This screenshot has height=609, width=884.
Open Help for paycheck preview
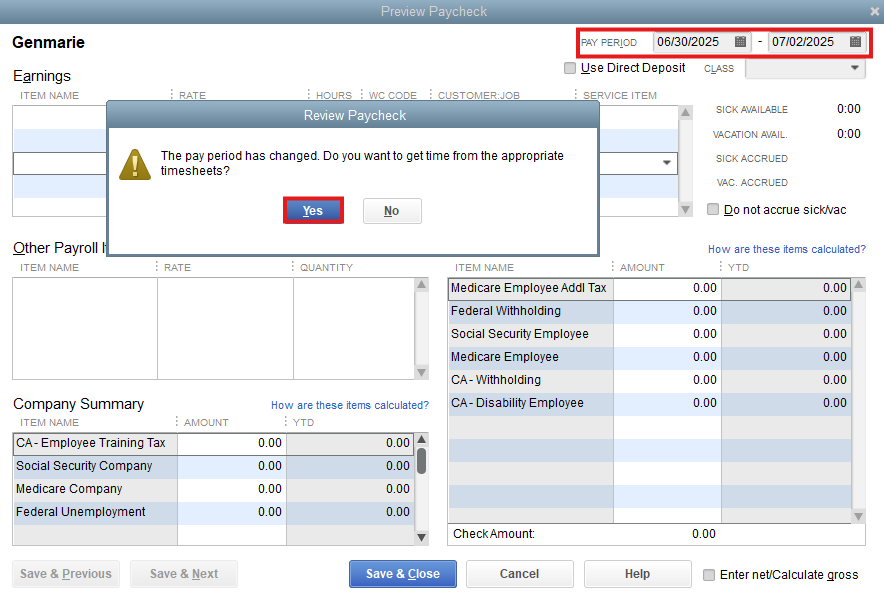[x=637, y=574]
